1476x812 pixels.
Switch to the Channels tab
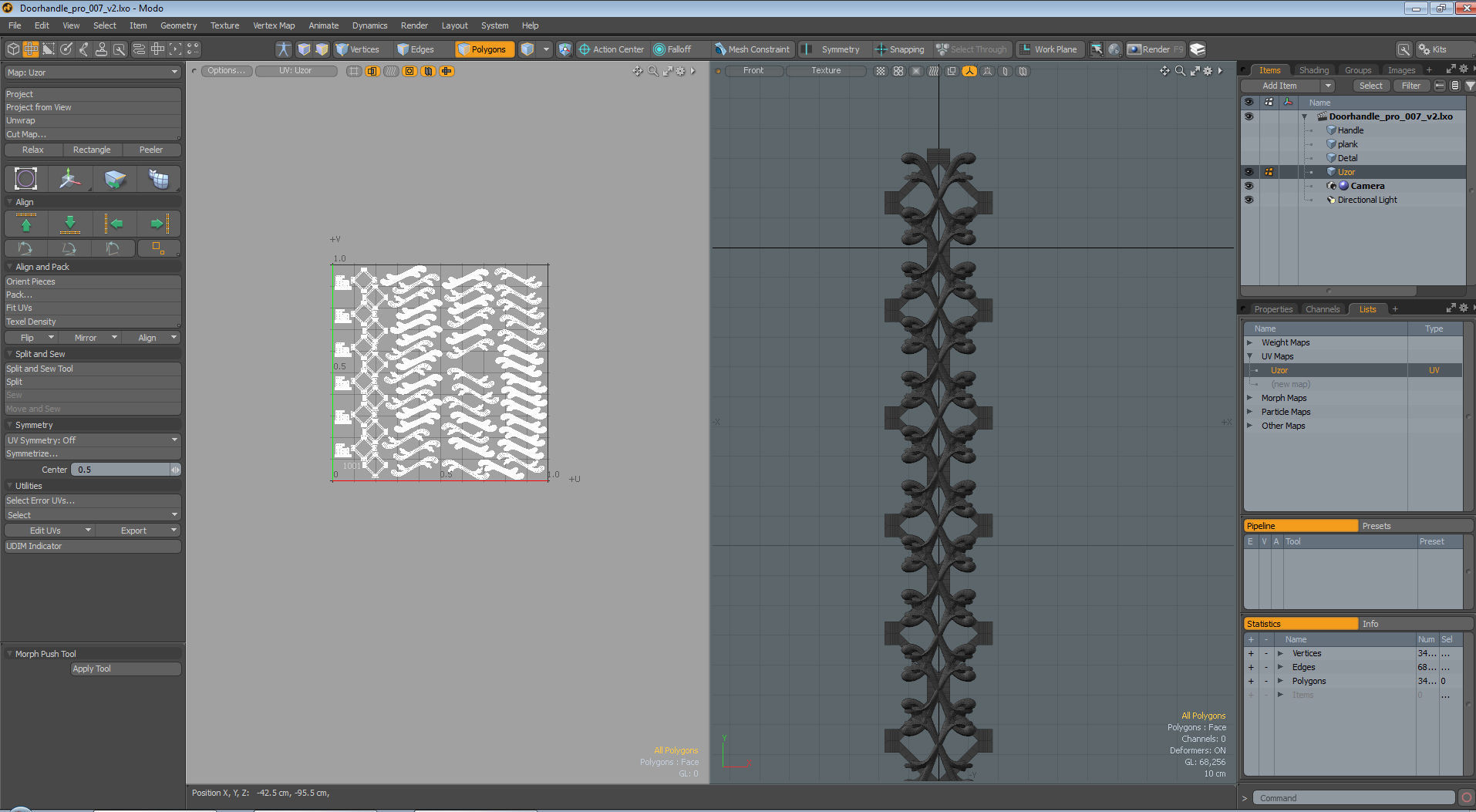point(1323,309)
